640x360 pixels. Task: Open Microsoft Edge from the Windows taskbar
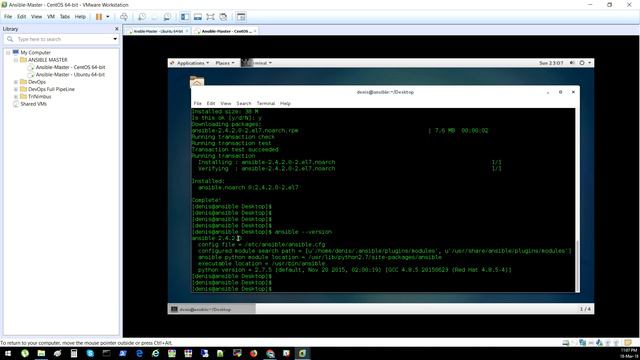click(x=139, y=353)
